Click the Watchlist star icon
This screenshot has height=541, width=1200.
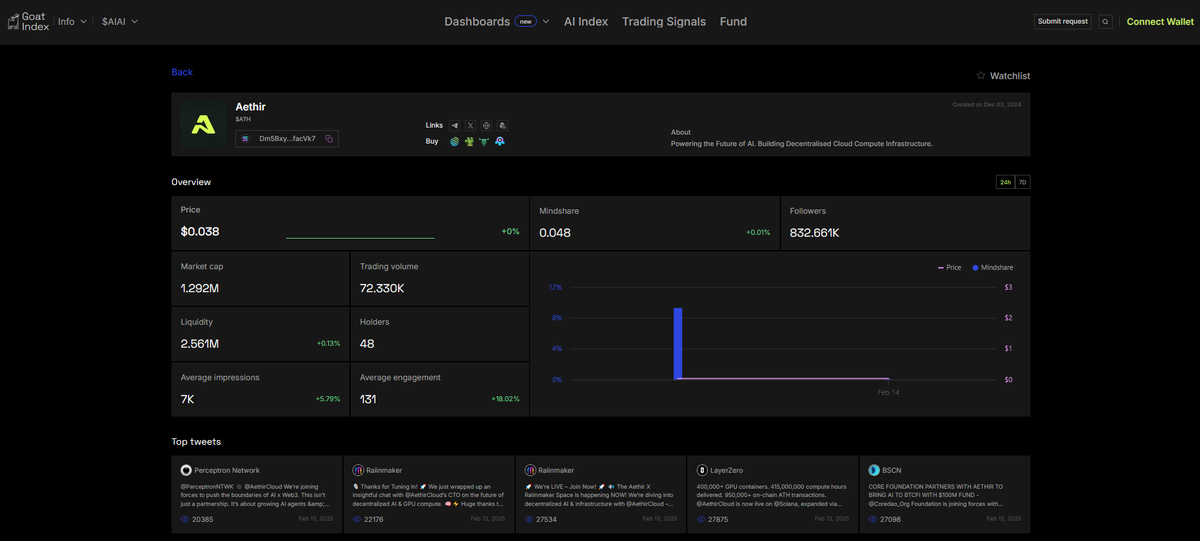coord(981,75)
